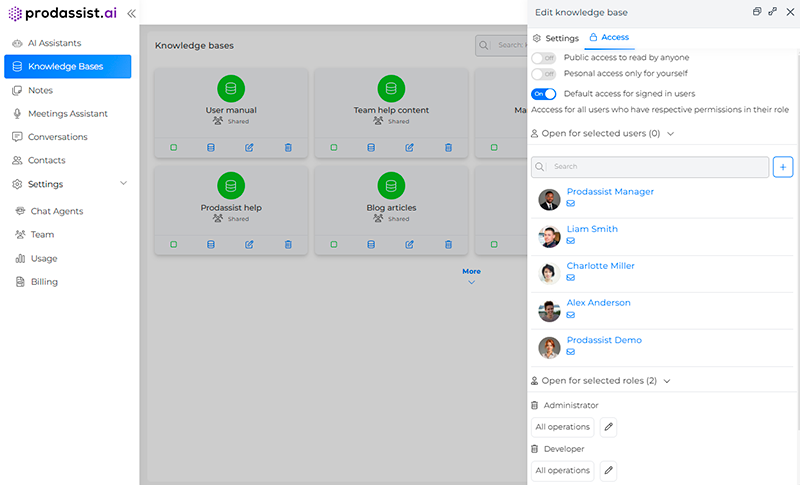
Task: Expand the Settings menu in sidebar
Action: (x=123, y=184)
